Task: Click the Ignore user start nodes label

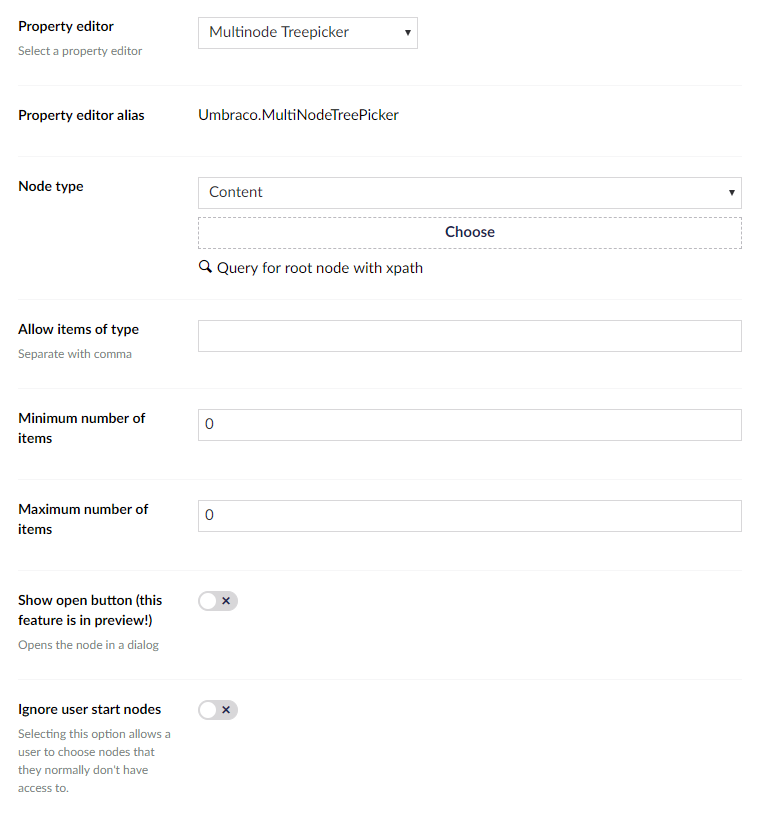Action: click(89, 709)
